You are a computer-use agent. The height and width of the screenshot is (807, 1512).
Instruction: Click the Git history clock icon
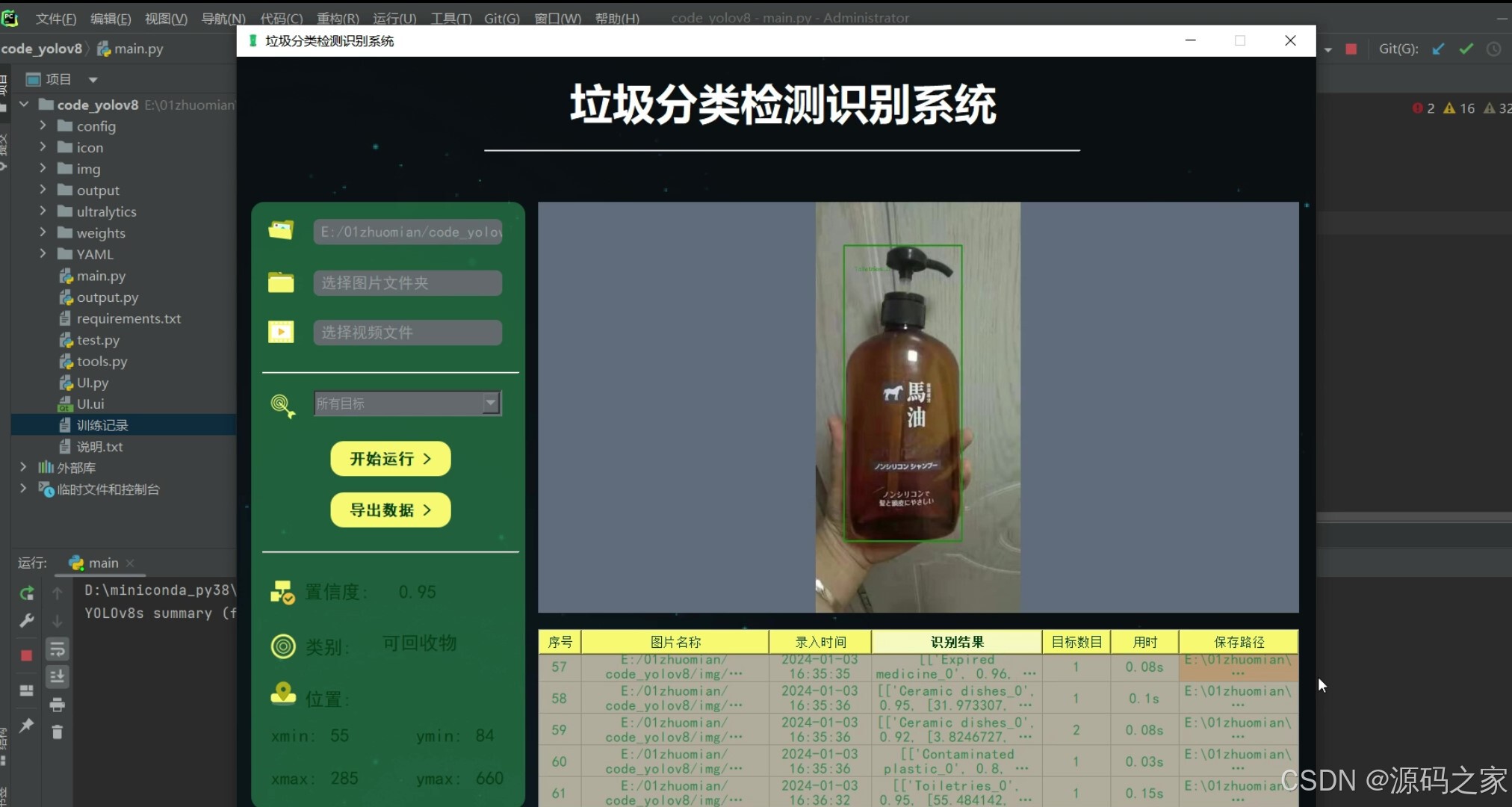pos(1493,49)
